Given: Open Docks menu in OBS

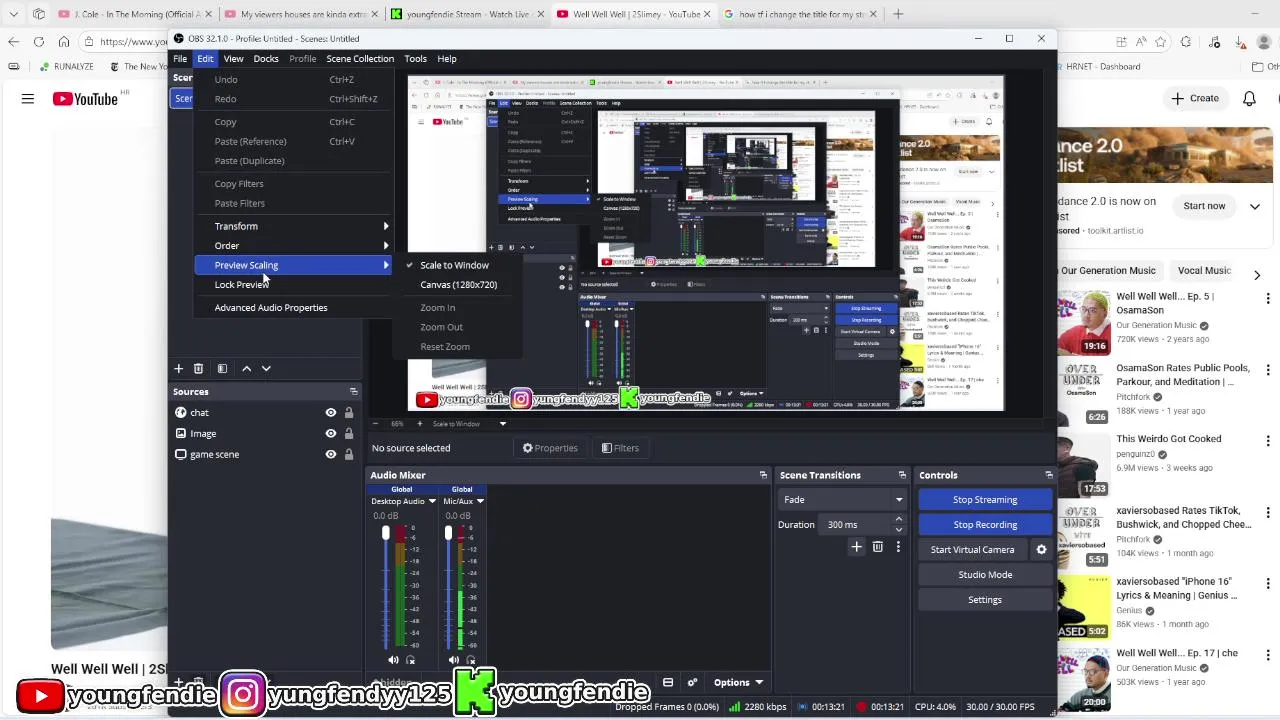Looking at the screenshot, I should click(266, 59).
